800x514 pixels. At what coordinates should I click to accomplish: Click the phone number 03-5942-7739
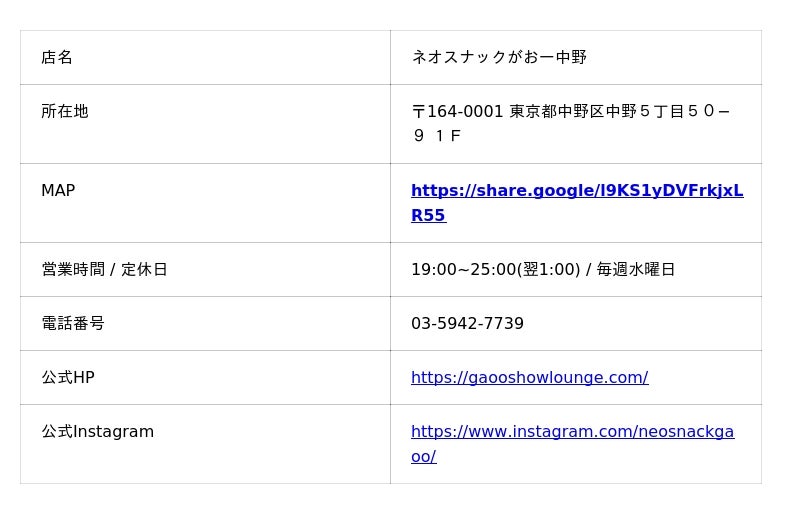467,324
